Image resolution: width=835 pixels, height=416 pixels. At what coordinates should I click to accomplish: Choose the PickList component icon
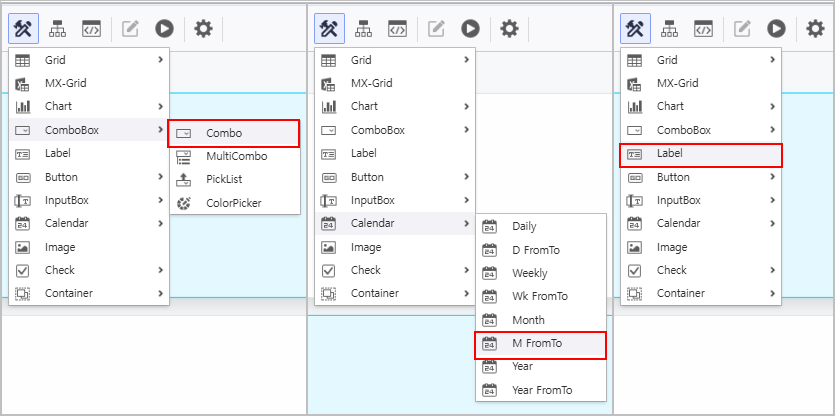pyautogui.click(x=184, y=180)
